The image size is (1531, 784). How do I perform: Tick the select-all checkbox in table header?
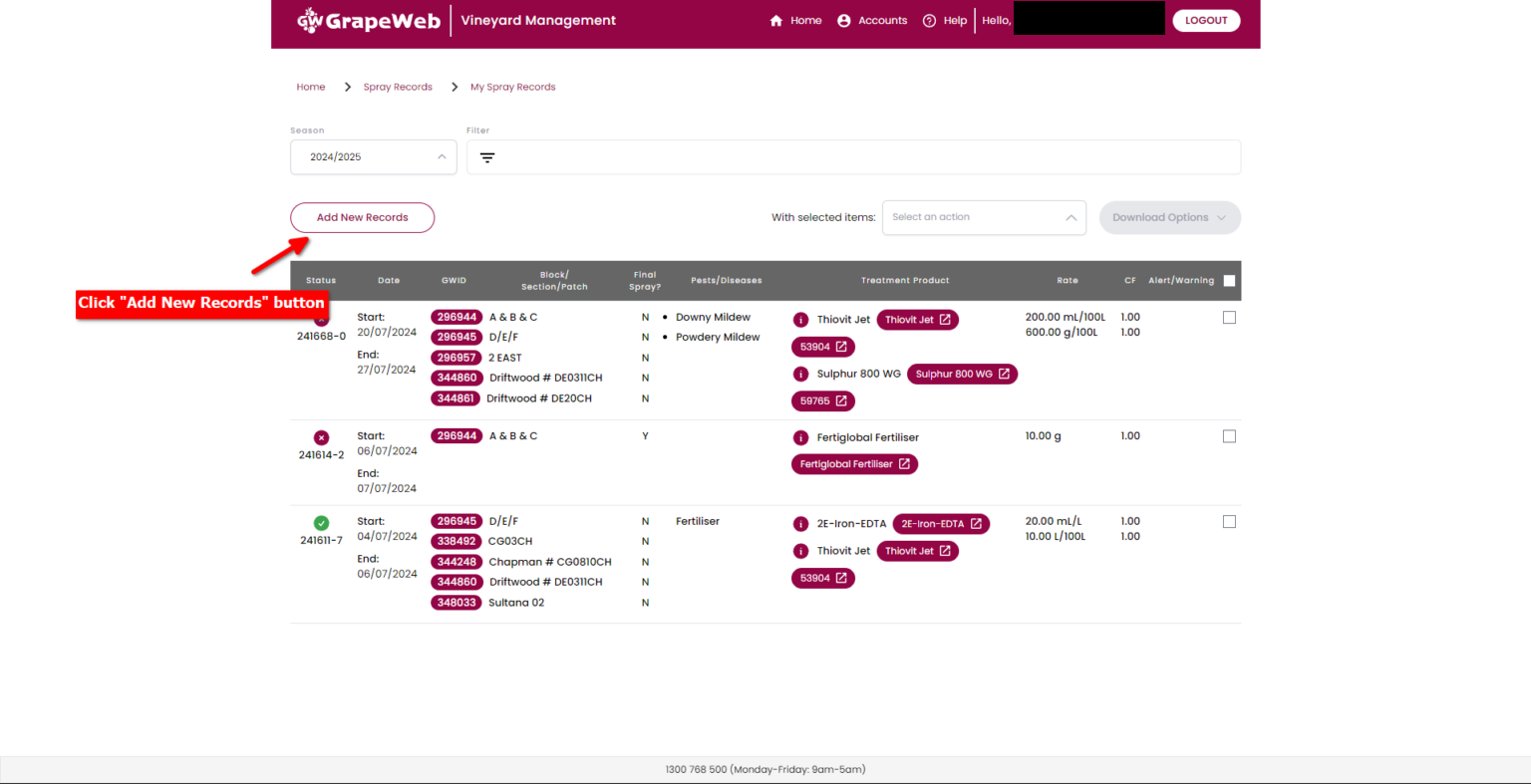pos(1229,281)
